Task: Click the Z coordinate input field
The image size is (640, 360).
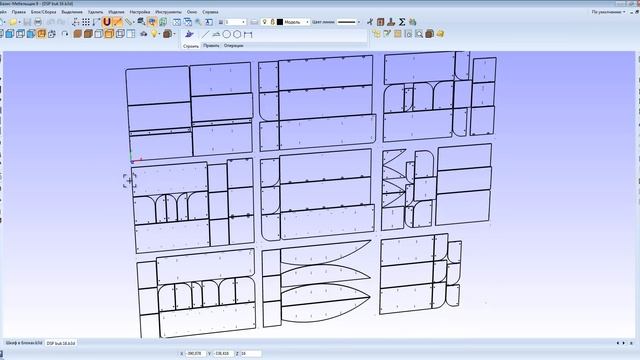Action: 251,353
